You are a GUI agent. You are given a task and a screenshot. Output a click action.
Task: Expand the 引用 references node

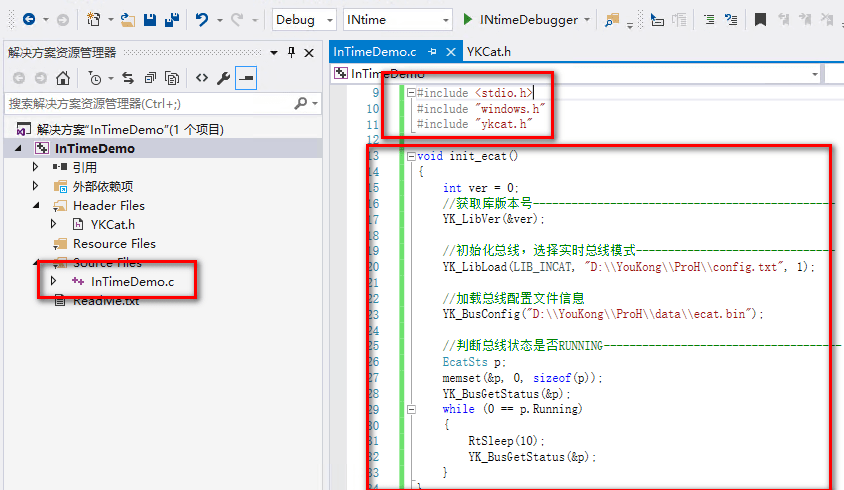coord(36,167)
